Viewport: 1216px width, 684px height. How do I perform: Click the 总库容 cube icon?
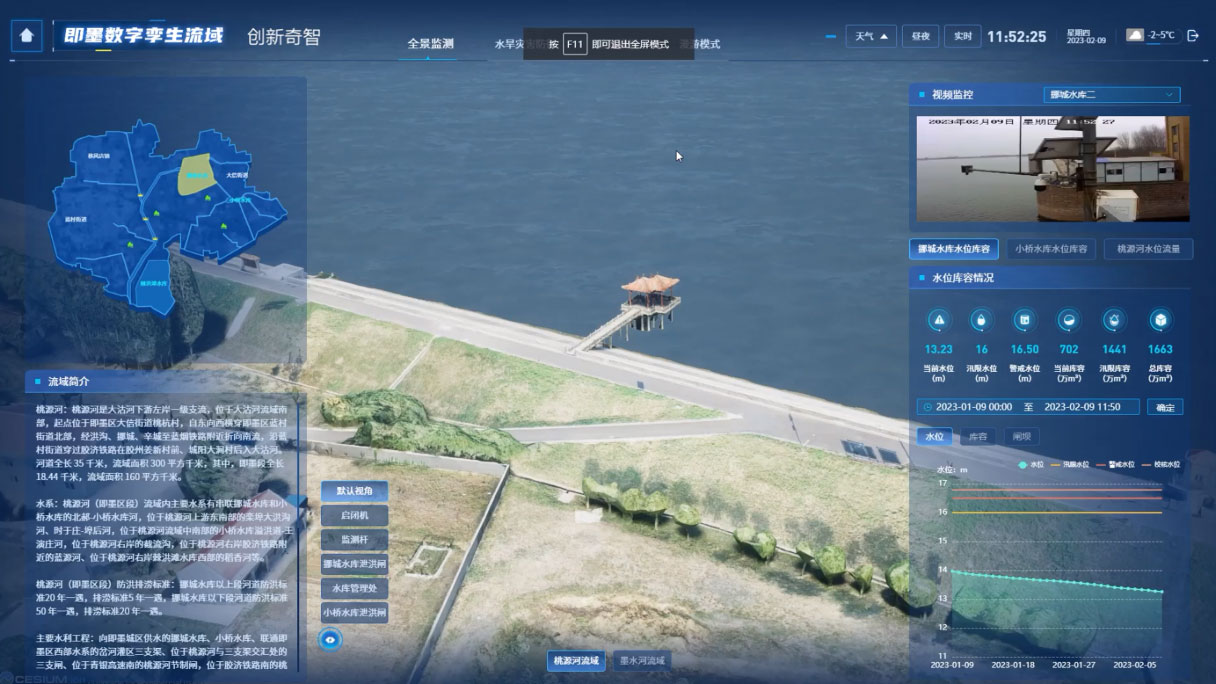(1160, 320)
